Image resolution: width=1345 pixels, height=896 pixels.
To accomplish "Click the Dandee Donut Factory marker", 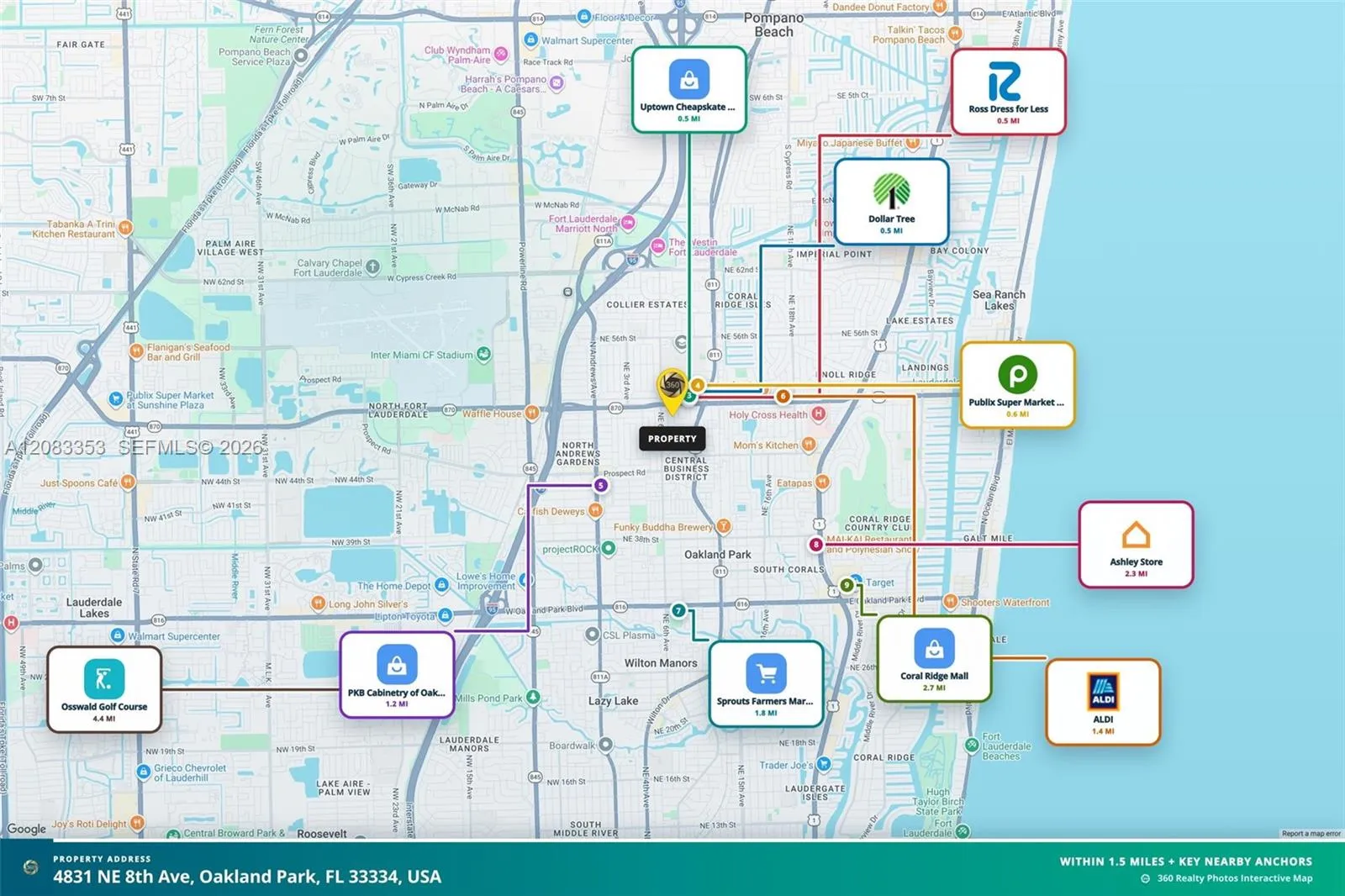I will tap(940, 7).
